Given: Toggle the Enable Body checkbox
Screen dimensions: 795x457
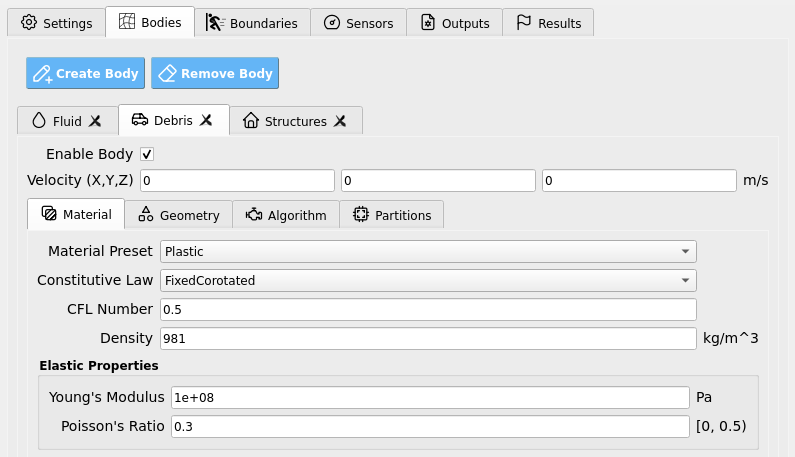Looking at the screenshot, I should tap(147, 154).
